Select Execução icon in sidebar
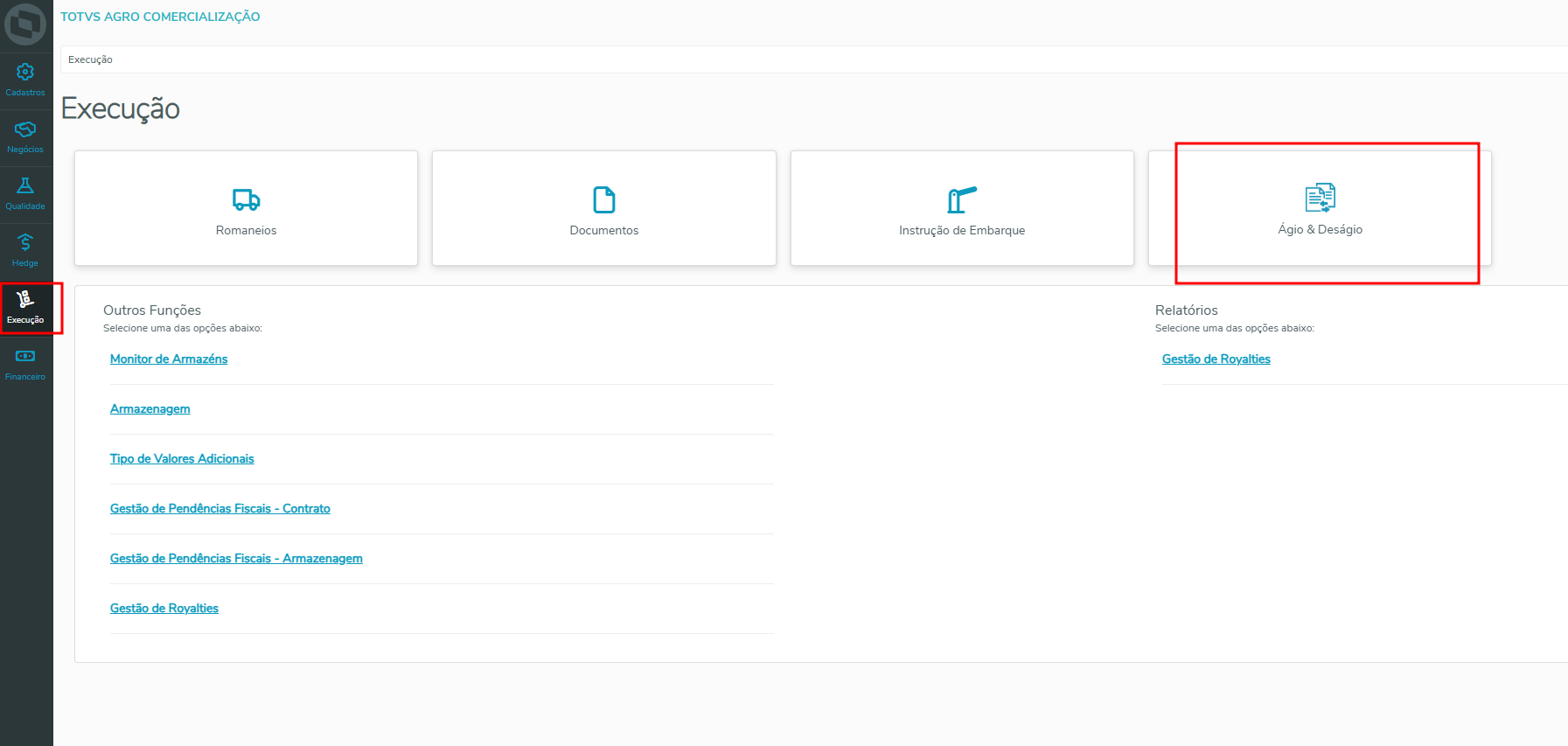 [25, 299]
